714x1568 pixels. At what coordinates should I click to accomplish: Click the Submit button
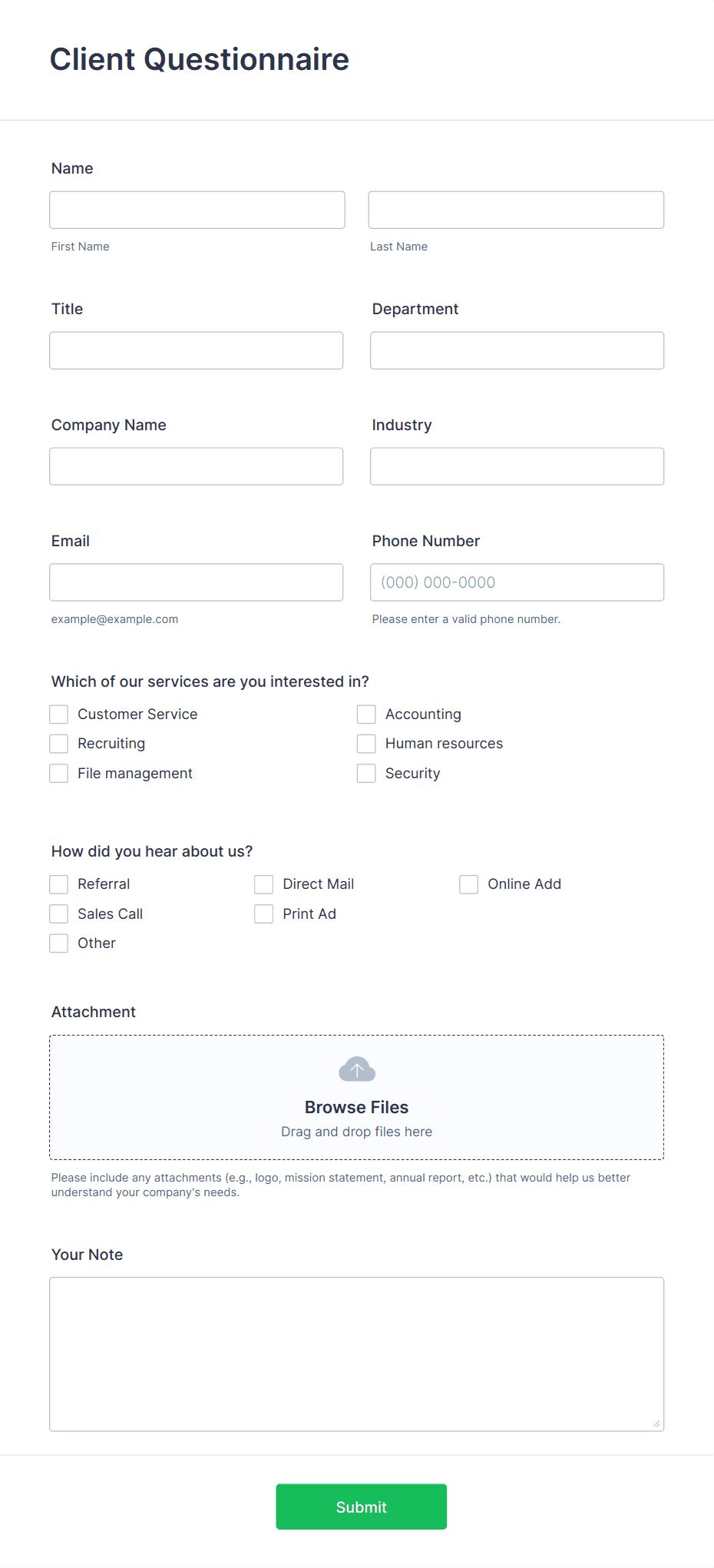[361, 1506]
